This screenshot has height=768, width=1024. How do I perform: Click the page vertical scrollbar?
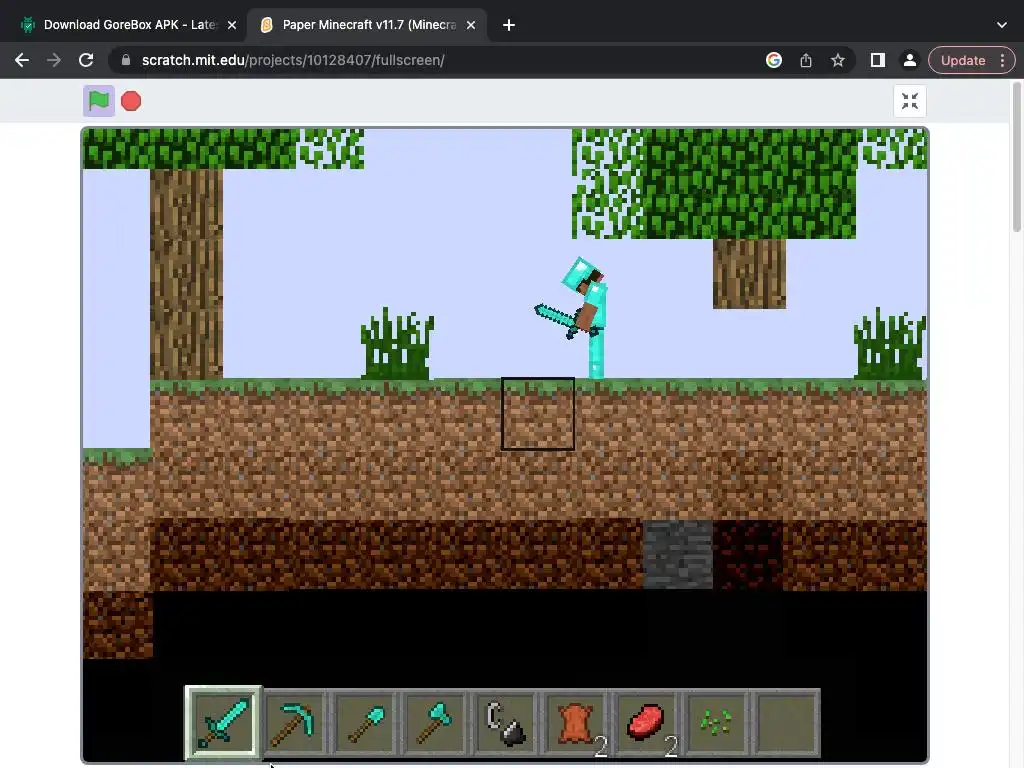click(x=1017, y=157)
